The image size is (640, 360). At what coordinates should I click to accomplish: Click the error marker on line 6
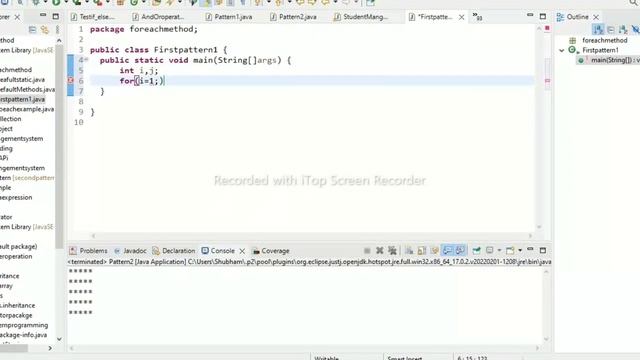click(70, 80)
